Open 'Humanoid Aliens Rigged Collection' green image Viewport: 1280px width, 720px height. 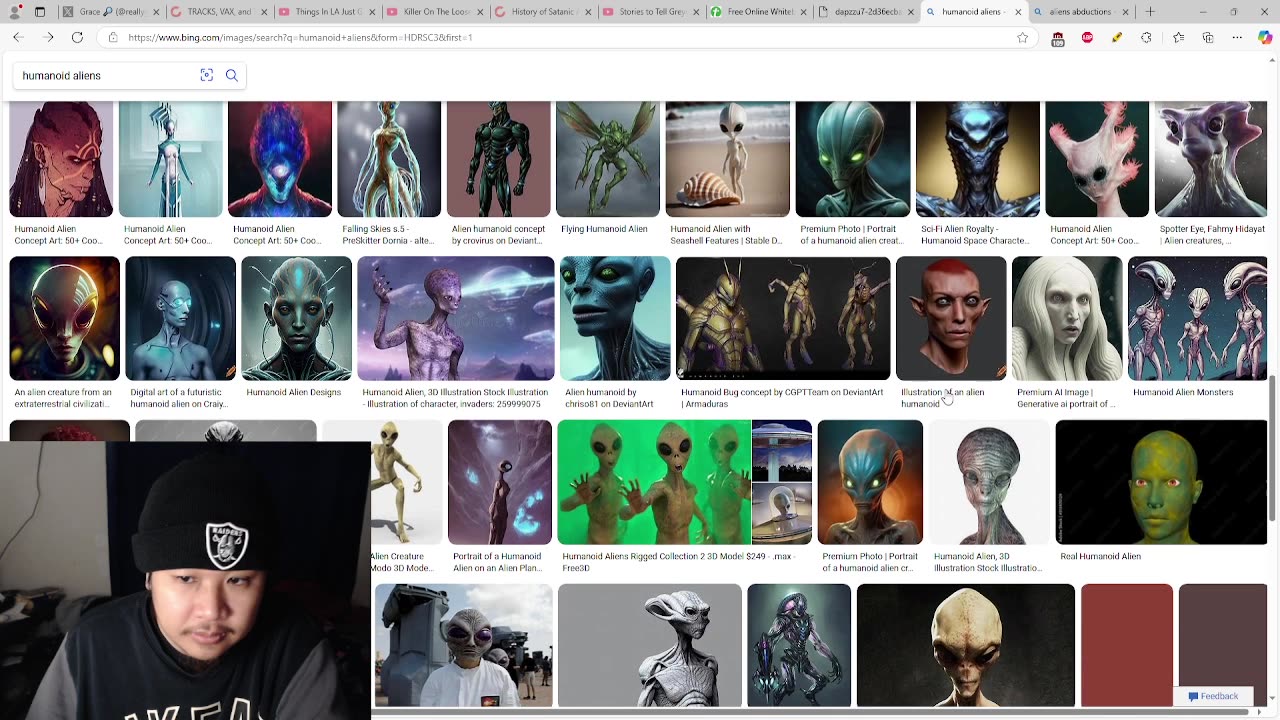654,482
